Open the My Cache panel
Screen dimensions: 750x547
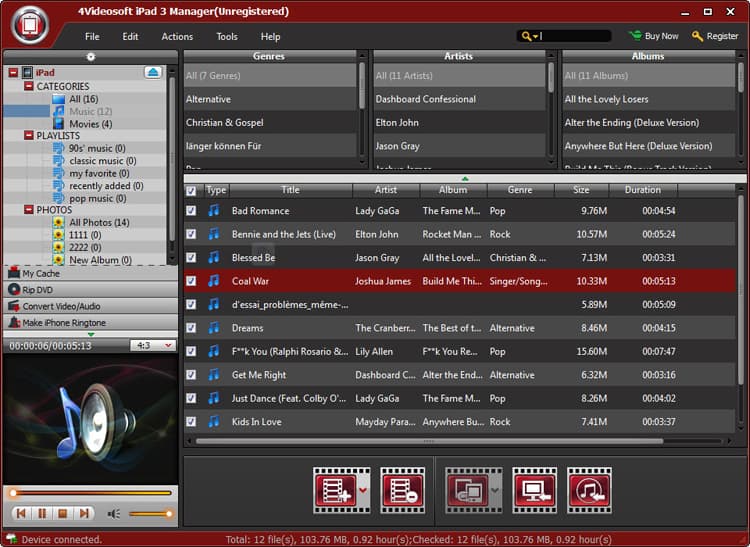click(90, 274)
